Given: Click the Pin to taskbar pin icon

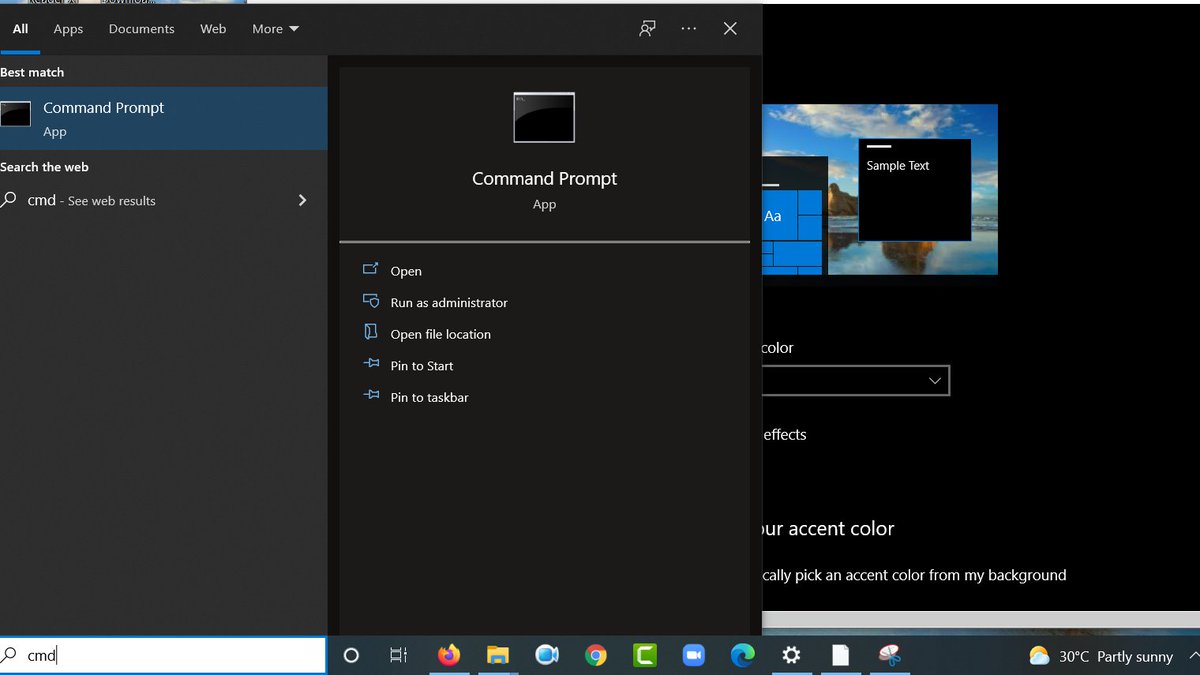Looking at the screenshot, I should point(371,396).
